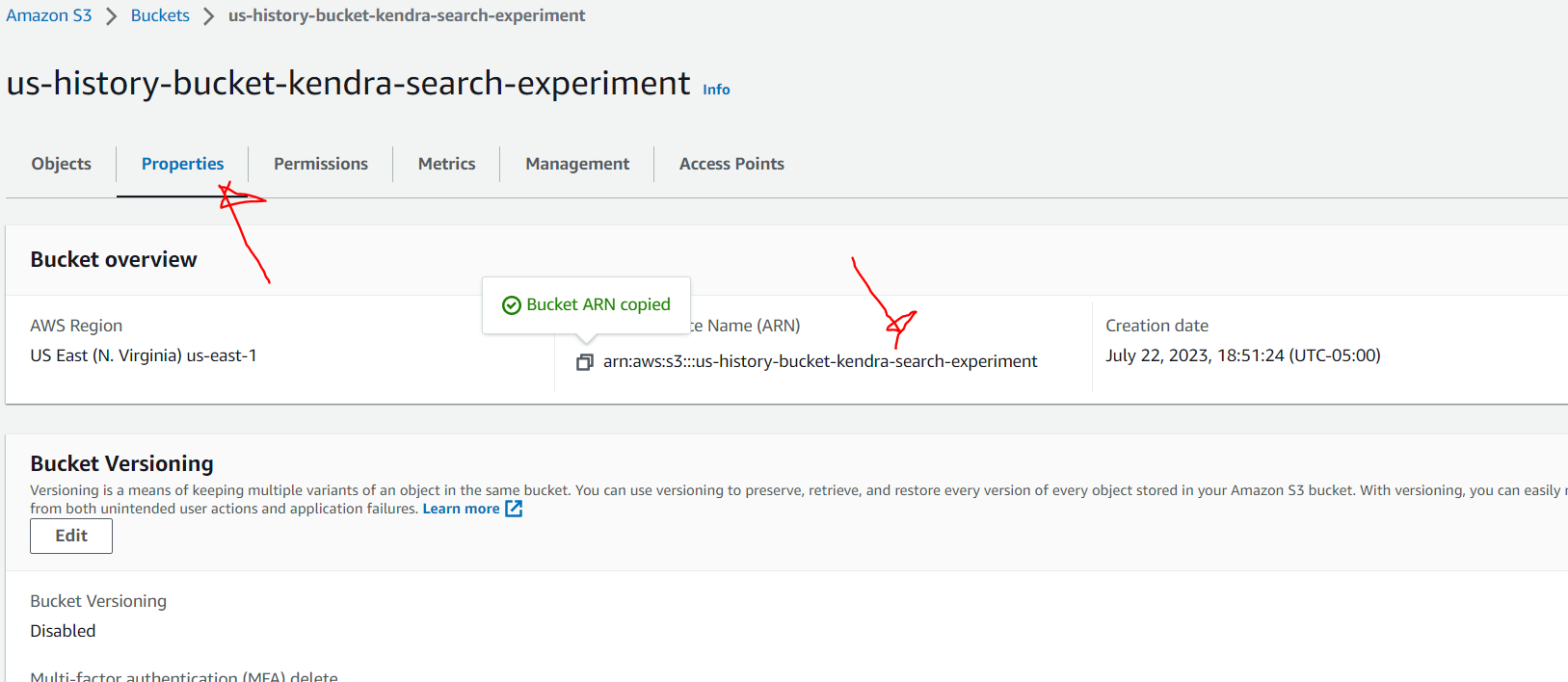Open external link icon beside Learn more
This screenshot has height=682, width=1568.
514,509
